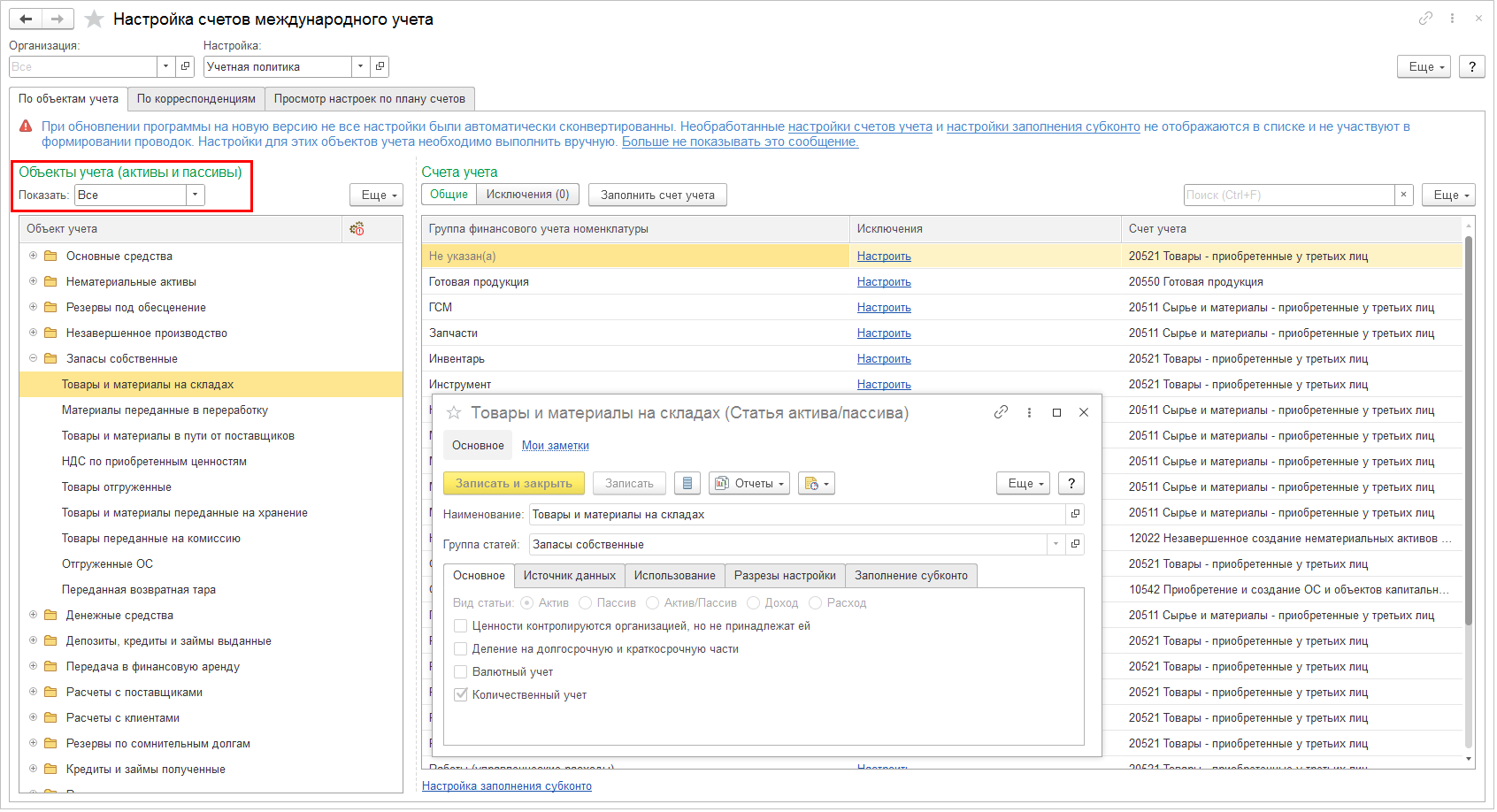Screen dimensions: 1497x812
Task: Click the back navigation arrow
Action: coord(26,19)
